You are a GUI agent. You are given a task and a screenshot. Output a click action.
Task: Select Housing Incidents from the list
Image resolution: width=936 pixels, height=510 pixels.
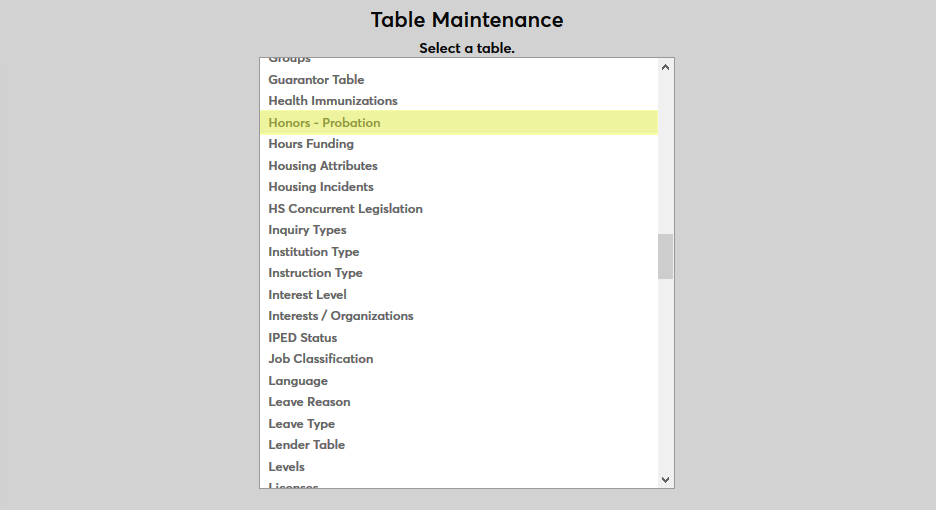coord(321,187)
